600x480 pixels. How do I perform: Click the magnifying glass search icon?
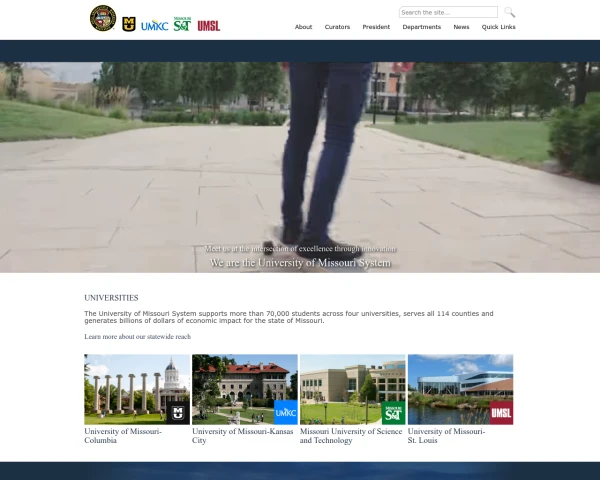tap(509, 12)
